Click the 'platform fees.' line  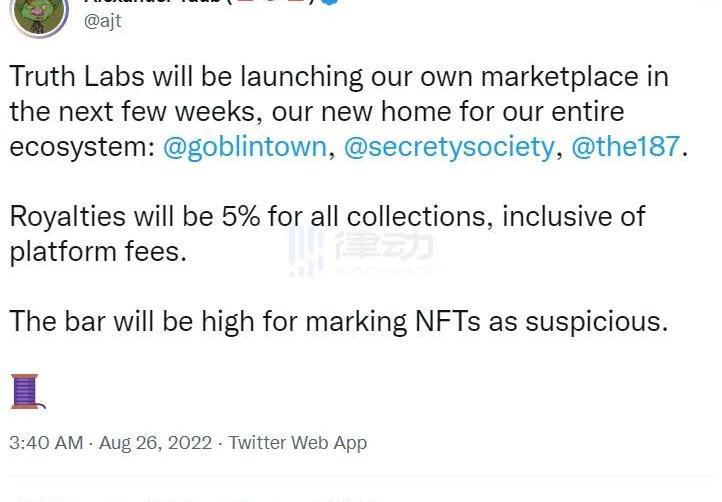[x=98, y=251]
